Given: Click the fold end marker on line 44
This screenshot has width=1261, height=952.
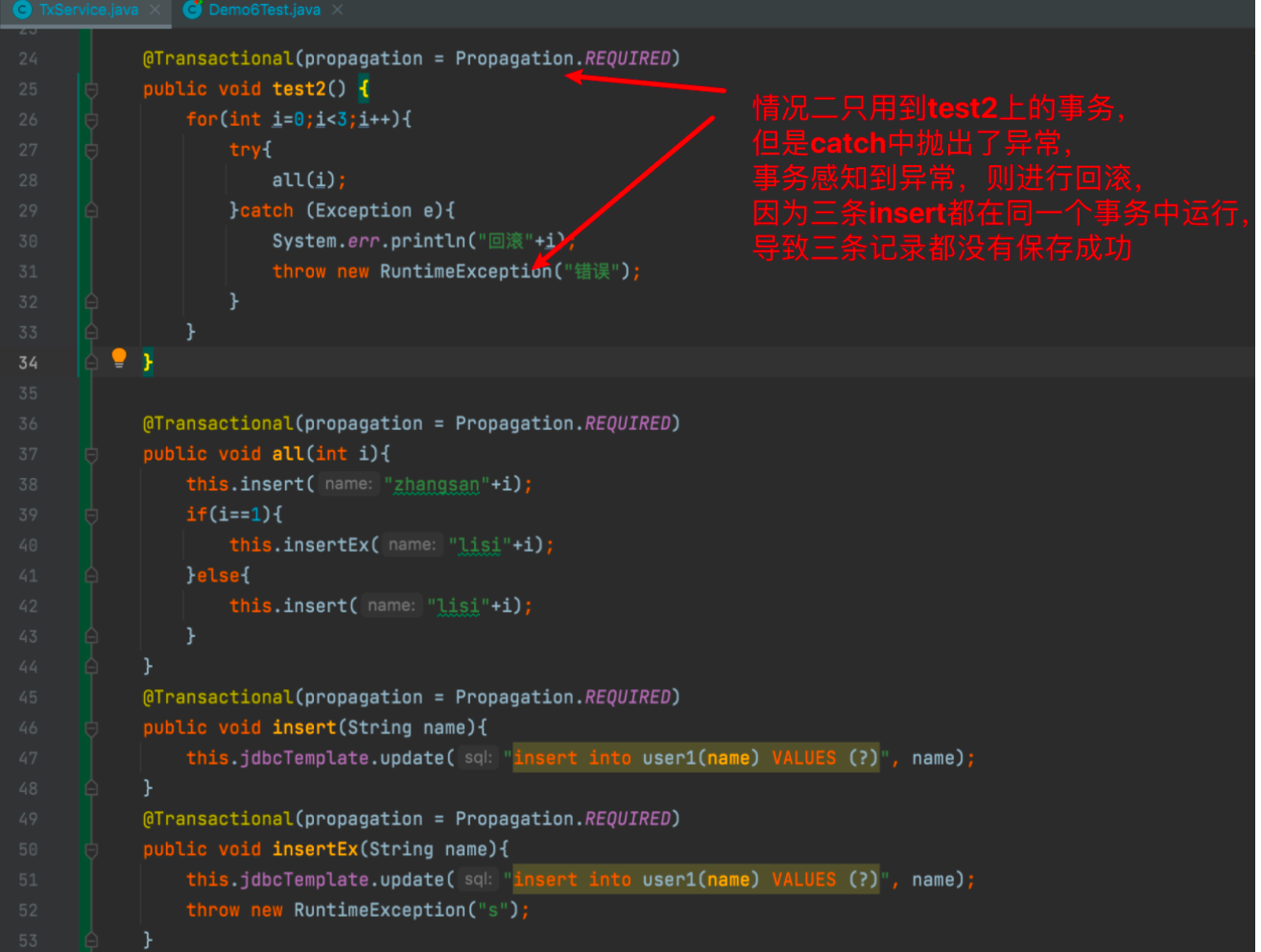Looking at the screenshot, I should [x=91, y=667].
